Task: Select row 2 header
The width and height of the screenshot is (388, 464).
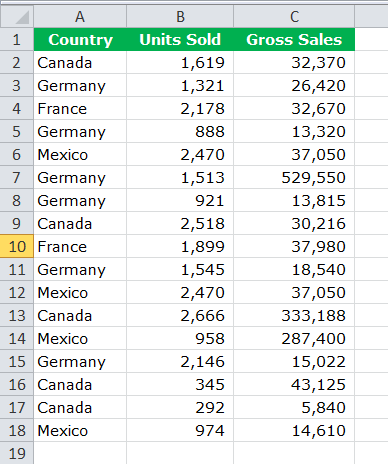Action: [17, 62]
